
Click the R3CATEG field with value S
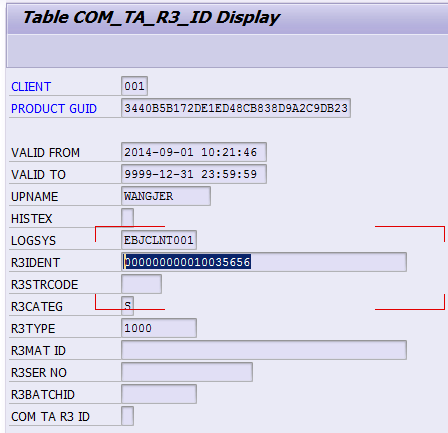(127, 306)
